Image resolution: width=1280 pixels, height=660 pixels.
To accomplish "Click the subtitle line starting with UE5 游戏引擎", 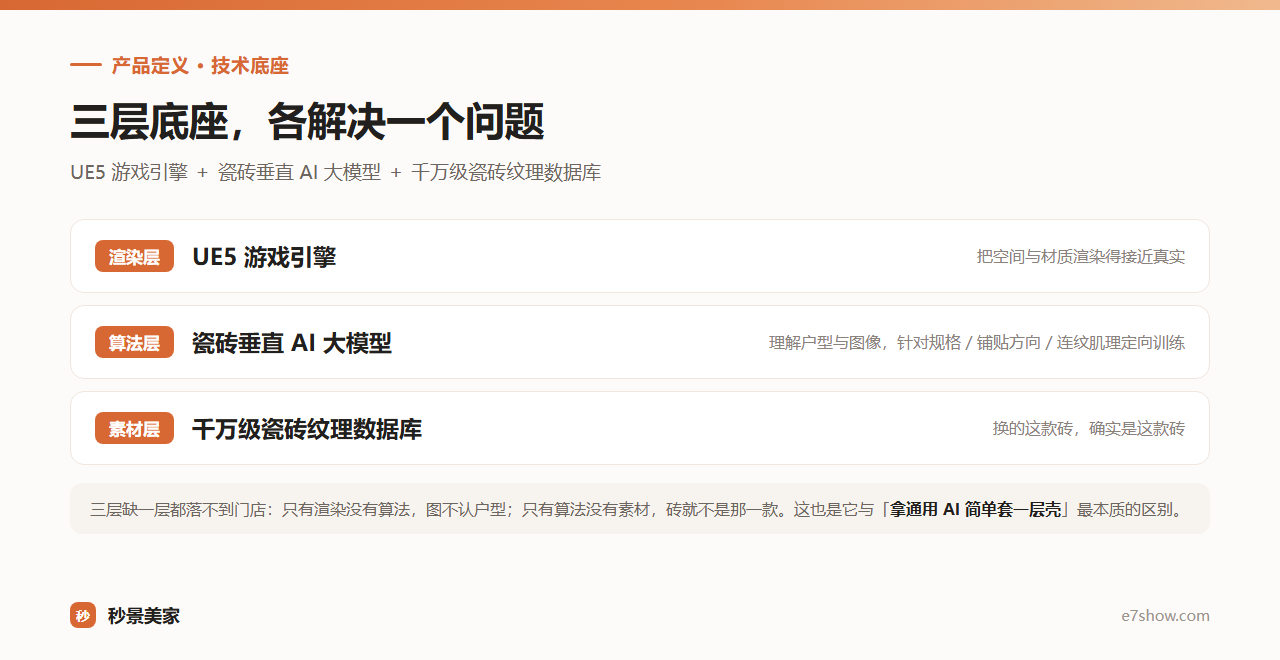I will coord(335,172).
